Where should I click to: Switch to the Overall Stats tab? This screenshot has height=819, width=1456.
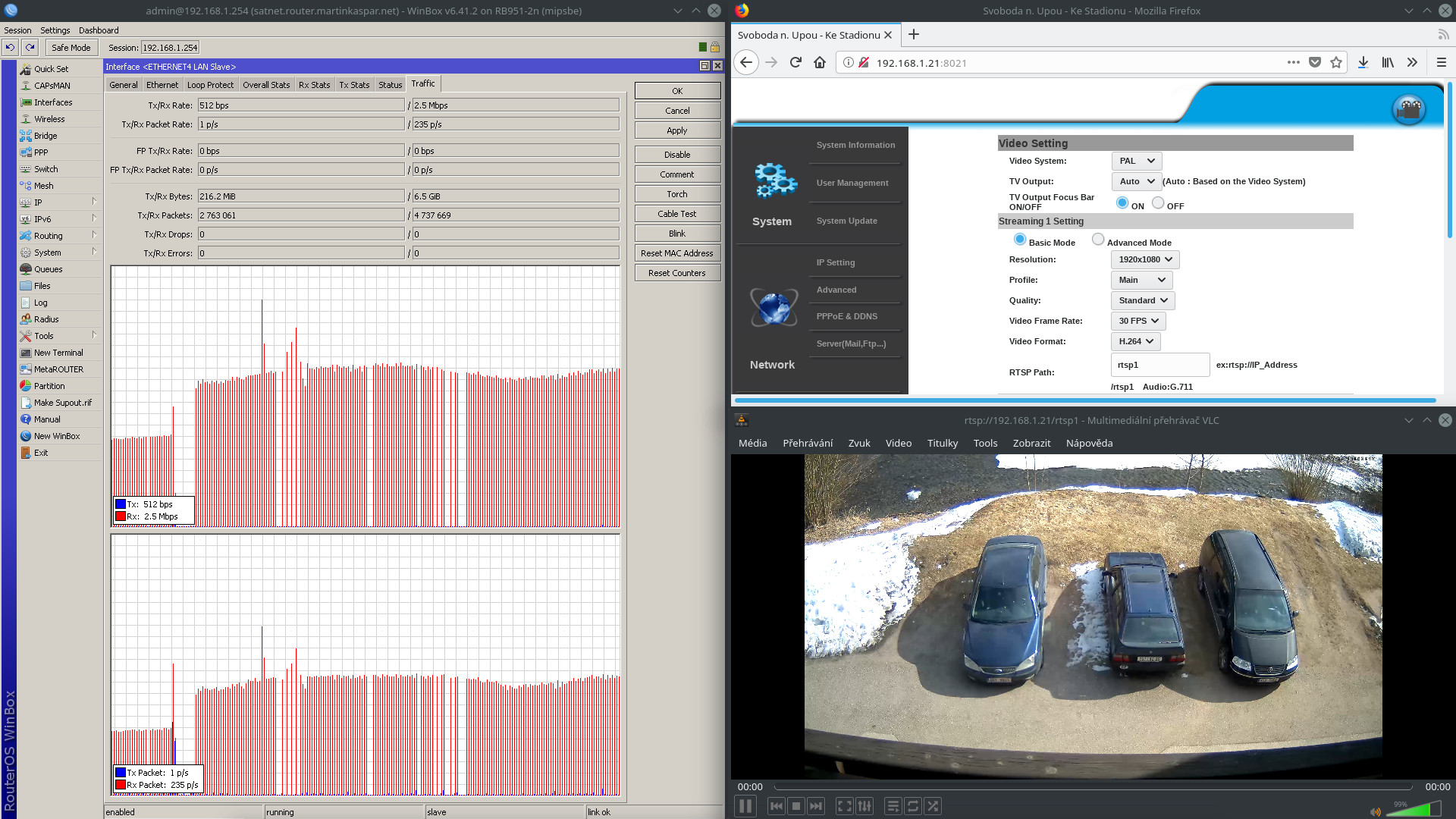[266, 85]
